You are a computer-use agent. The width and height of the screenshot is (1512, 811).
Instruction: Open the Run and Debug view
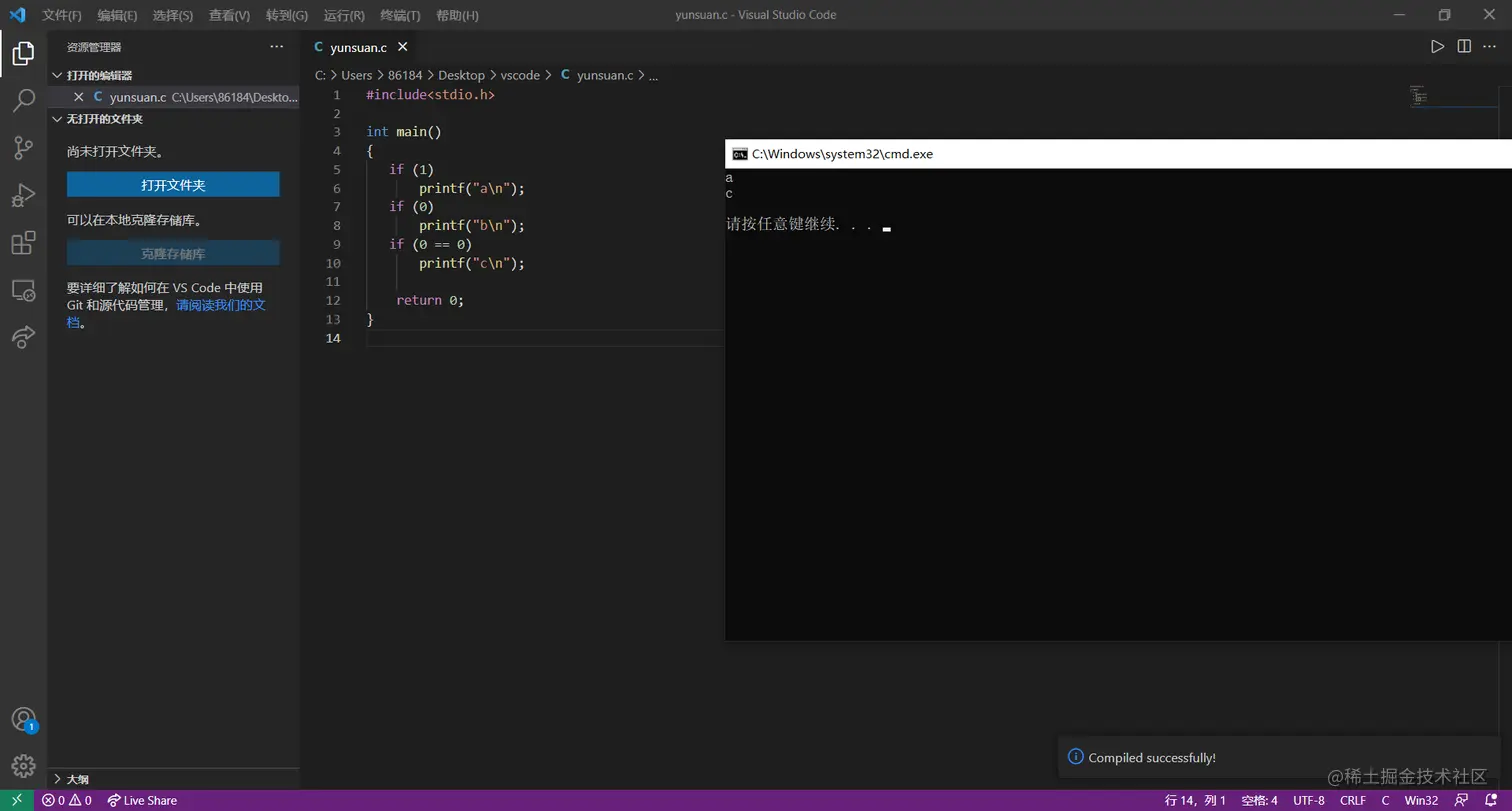coord(23,195)
